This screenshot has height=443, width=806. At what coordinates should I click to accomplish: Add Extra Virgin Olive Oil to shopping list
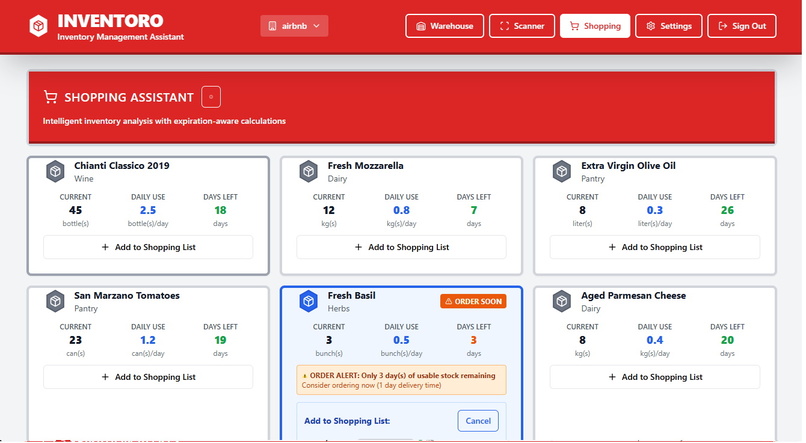click(x=655, y=247)
